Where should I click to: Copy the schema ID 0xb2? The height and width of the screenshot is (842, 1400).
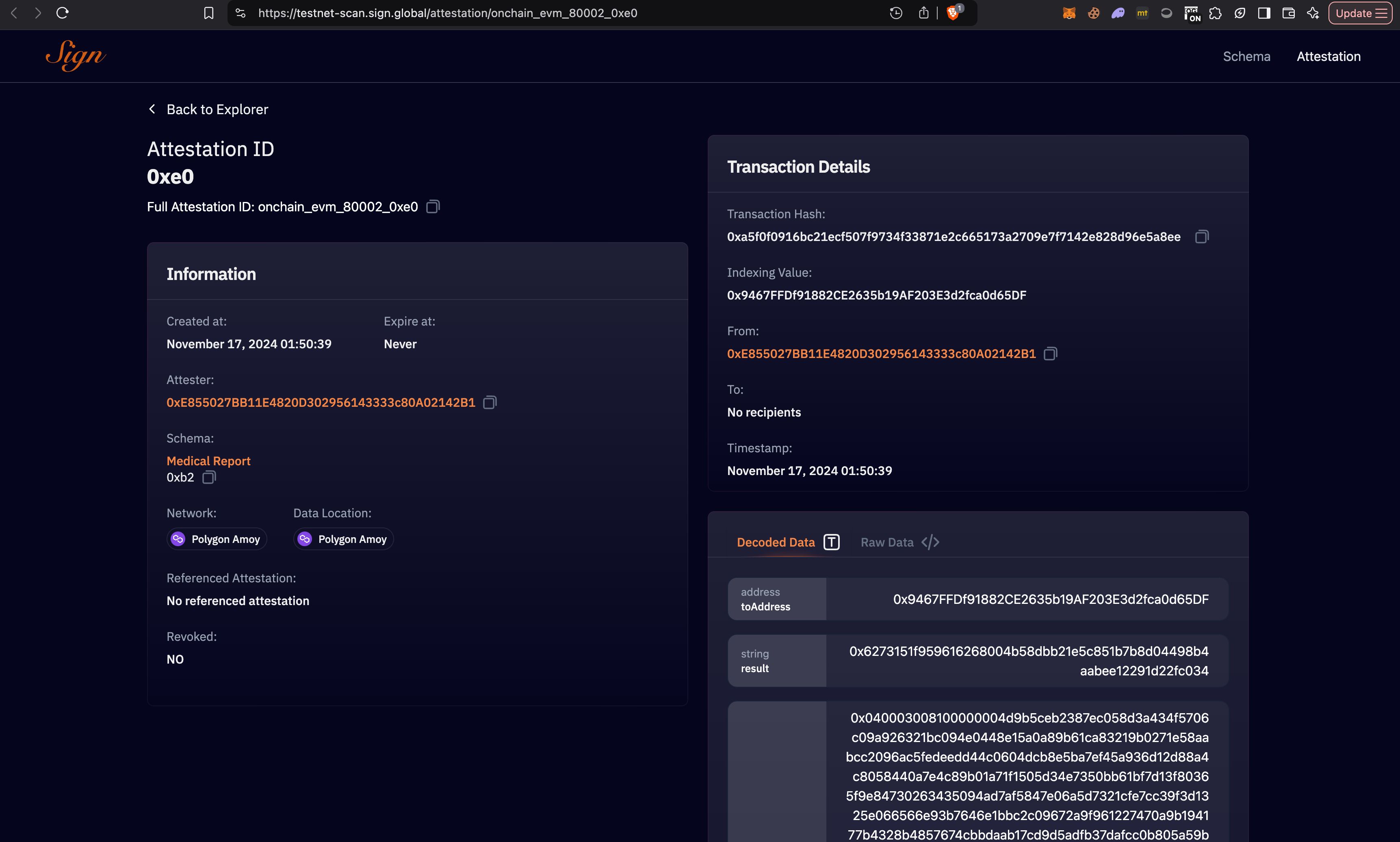(209, 477)
